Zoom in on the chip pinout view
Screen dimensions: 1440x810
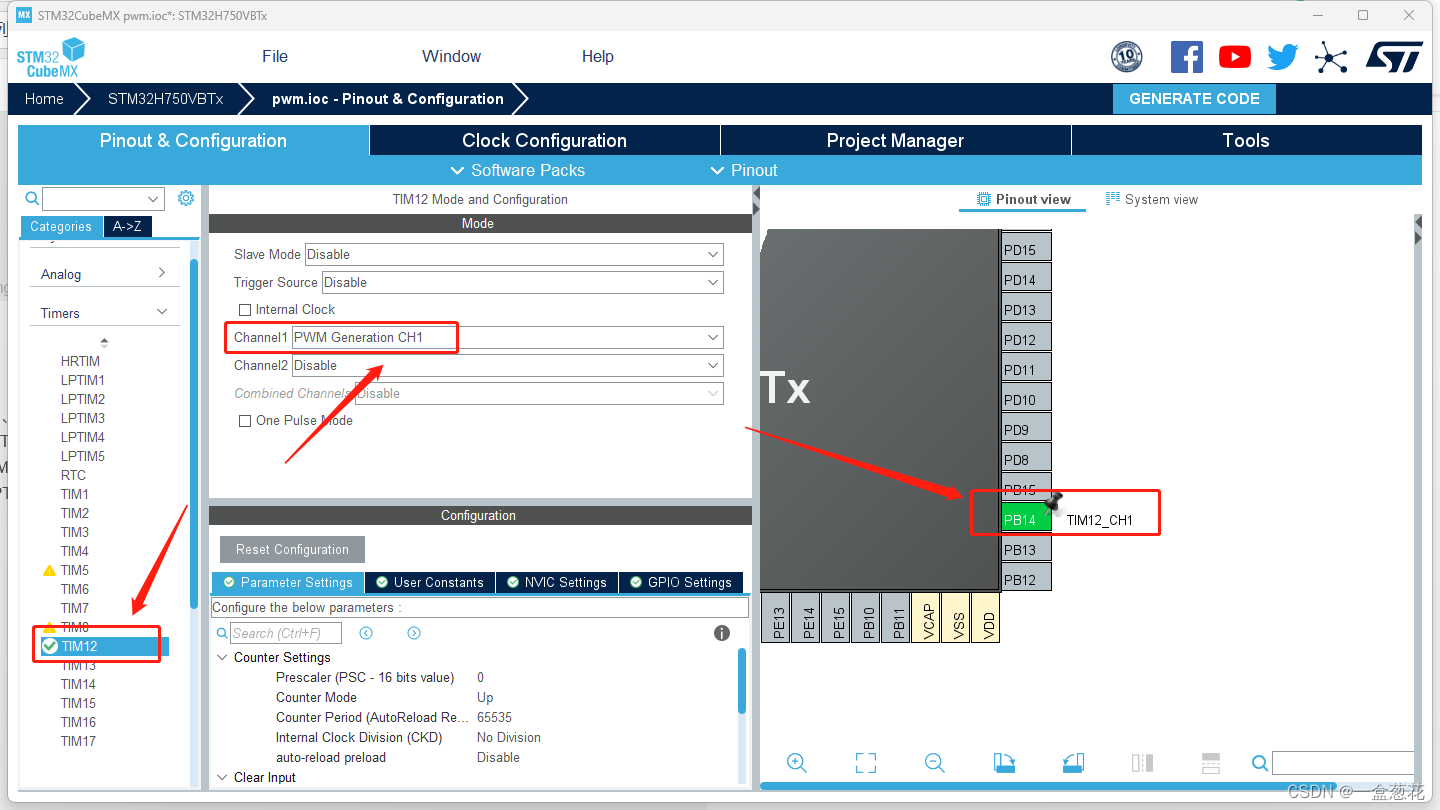[797, 763]
